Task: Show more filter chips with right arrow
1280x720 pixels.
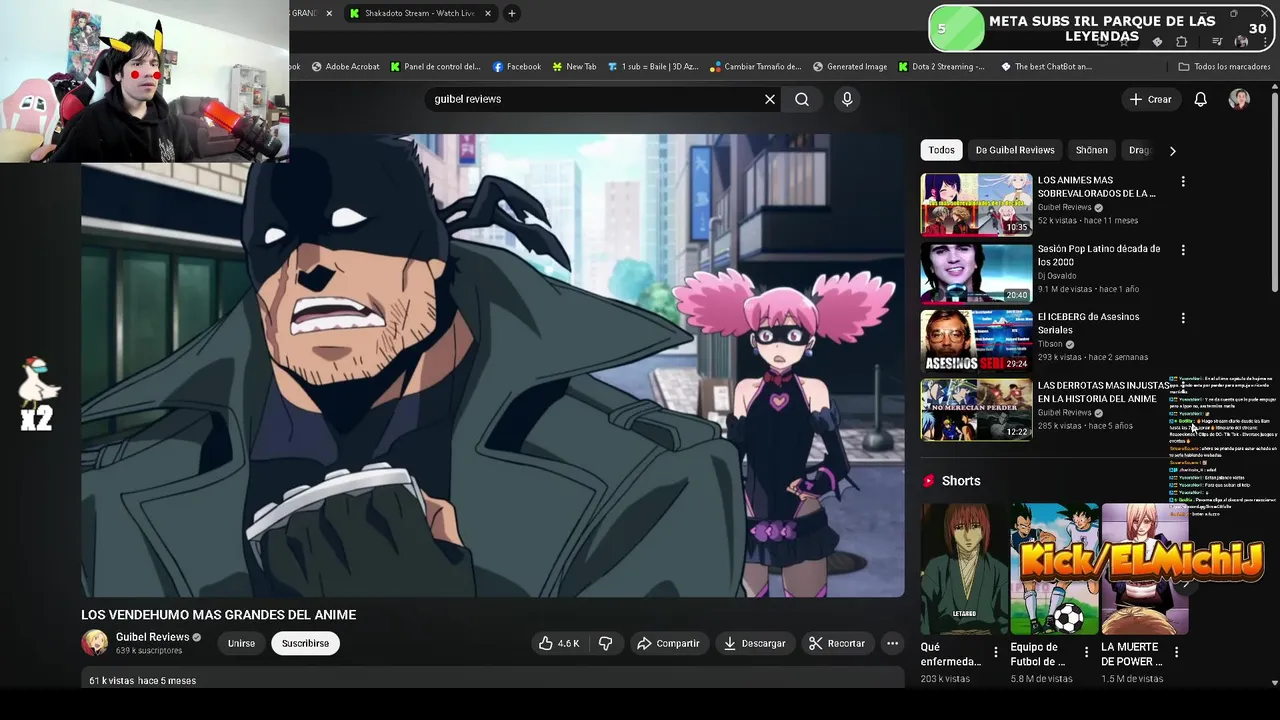Action: [1172, 150]
